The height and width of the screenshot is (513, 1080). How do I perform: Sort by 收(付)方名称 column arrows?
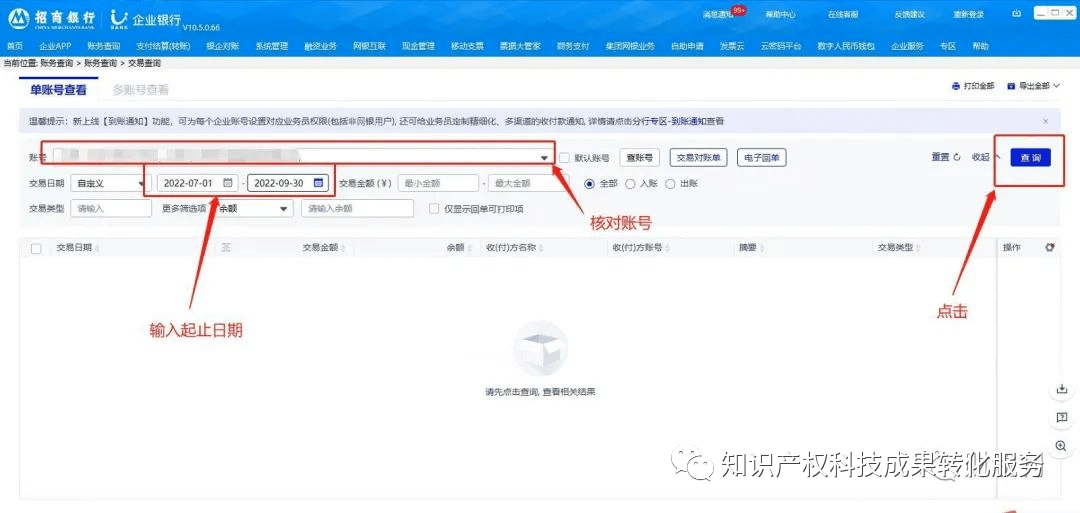(541, 248)
